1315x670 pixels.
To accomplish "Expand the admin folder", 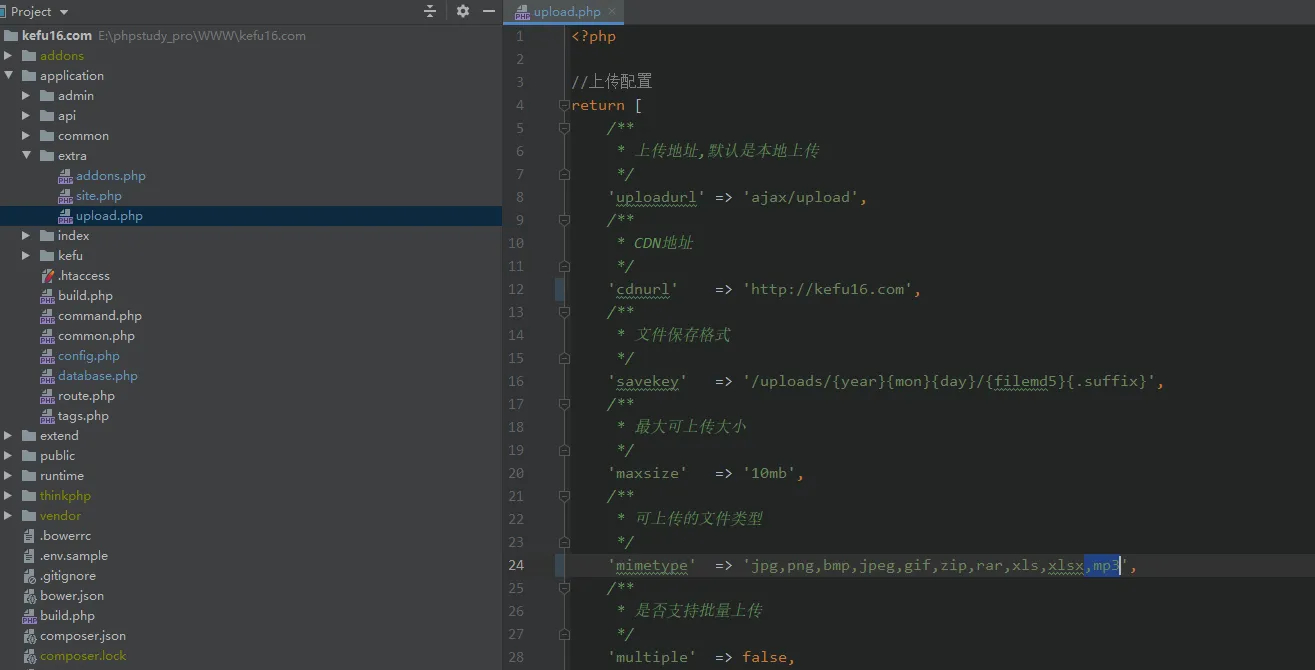I will [26, 95].
